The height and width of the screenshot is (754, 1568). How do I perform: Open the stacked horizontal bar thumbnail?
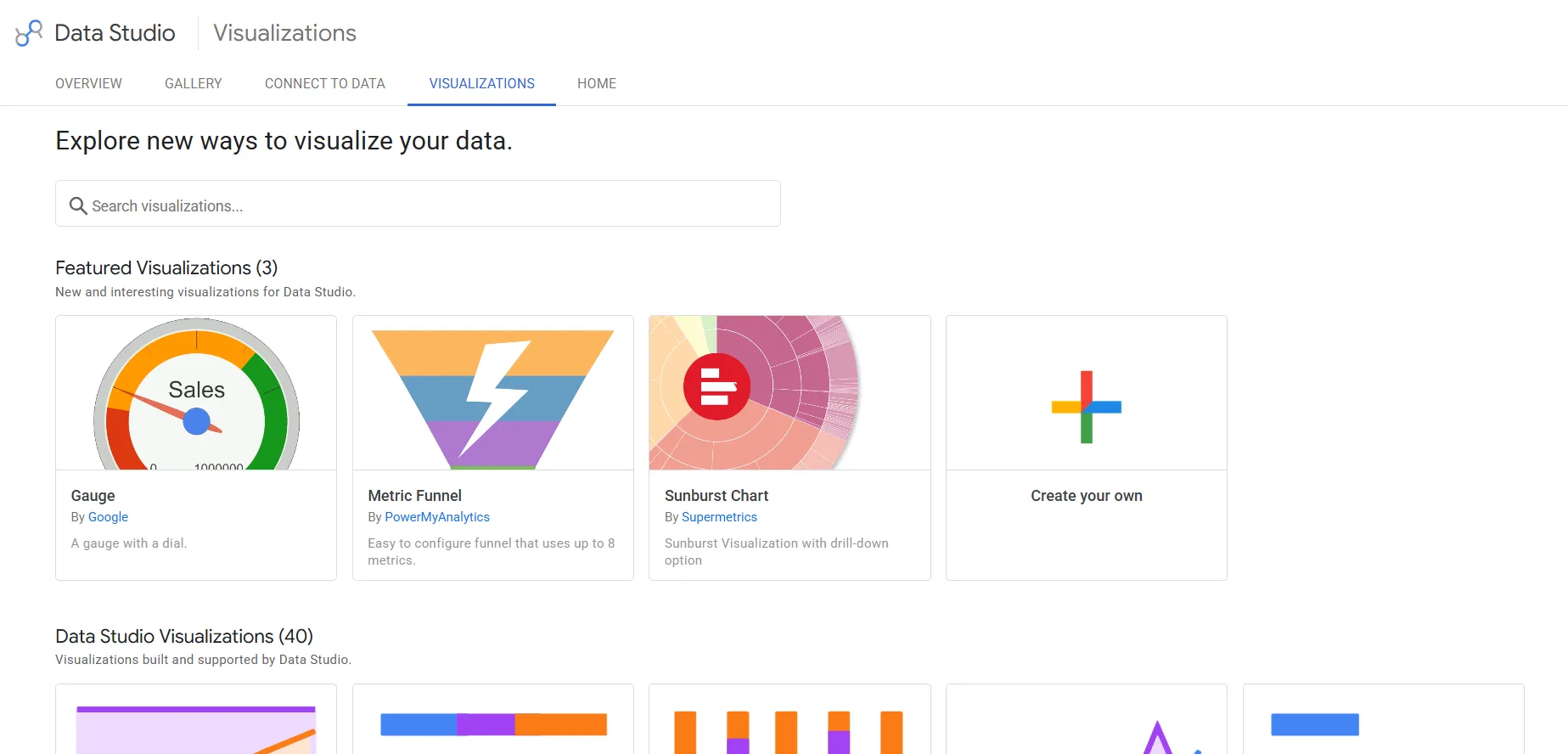pyautogui.click(x=493, y=719)
